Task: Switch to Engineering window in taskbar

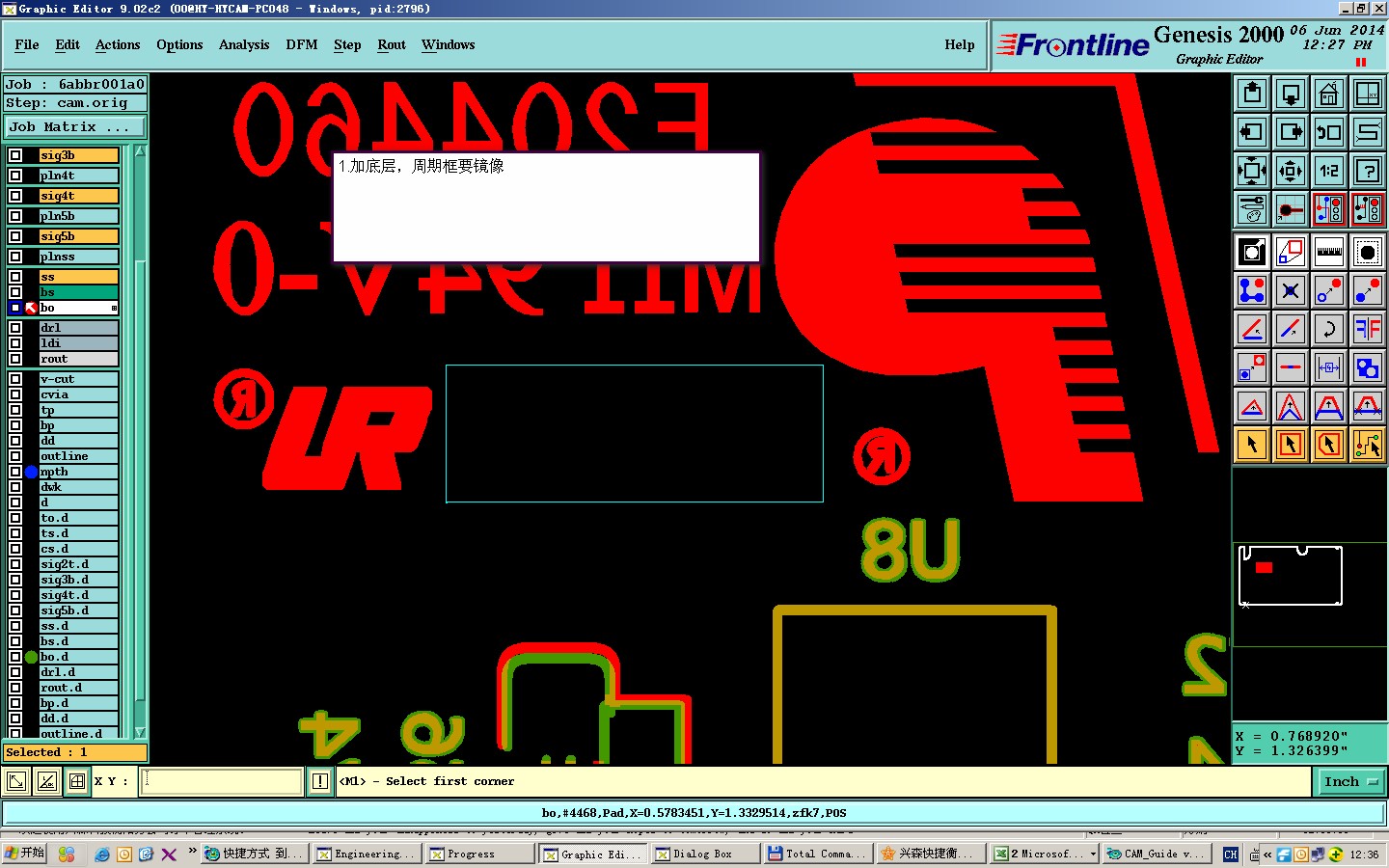Action: tap(367, 854)
